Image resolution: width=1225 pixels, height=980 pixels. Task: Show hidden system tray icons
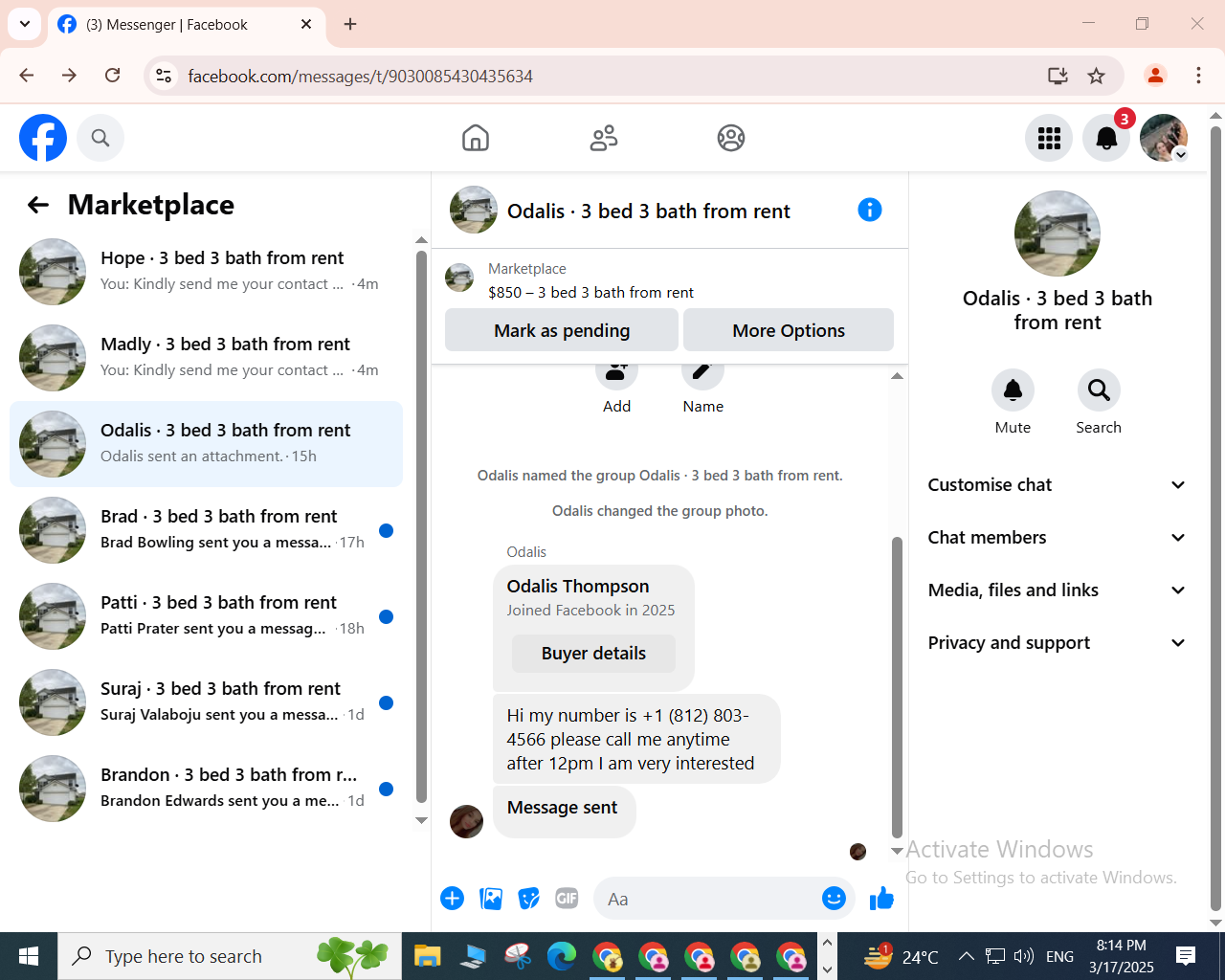click(967, 956)
